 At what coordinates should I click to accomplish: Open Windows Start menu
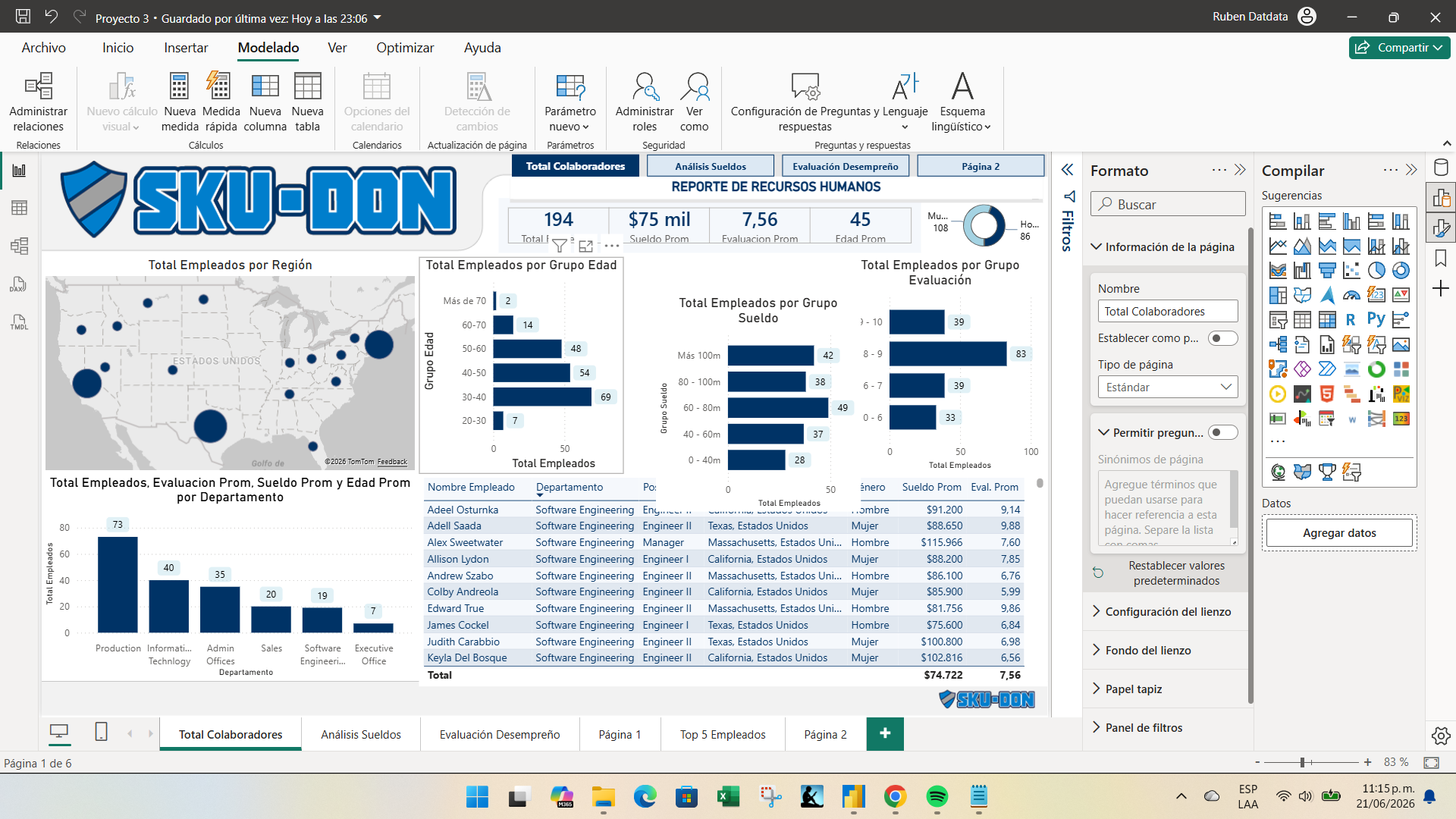click(477, 797)
